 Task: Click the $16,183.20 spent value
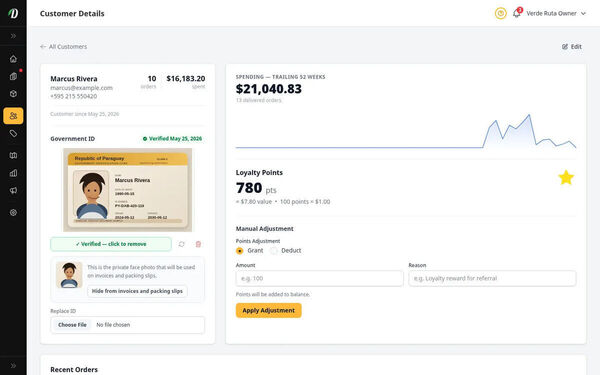point(186,78)
